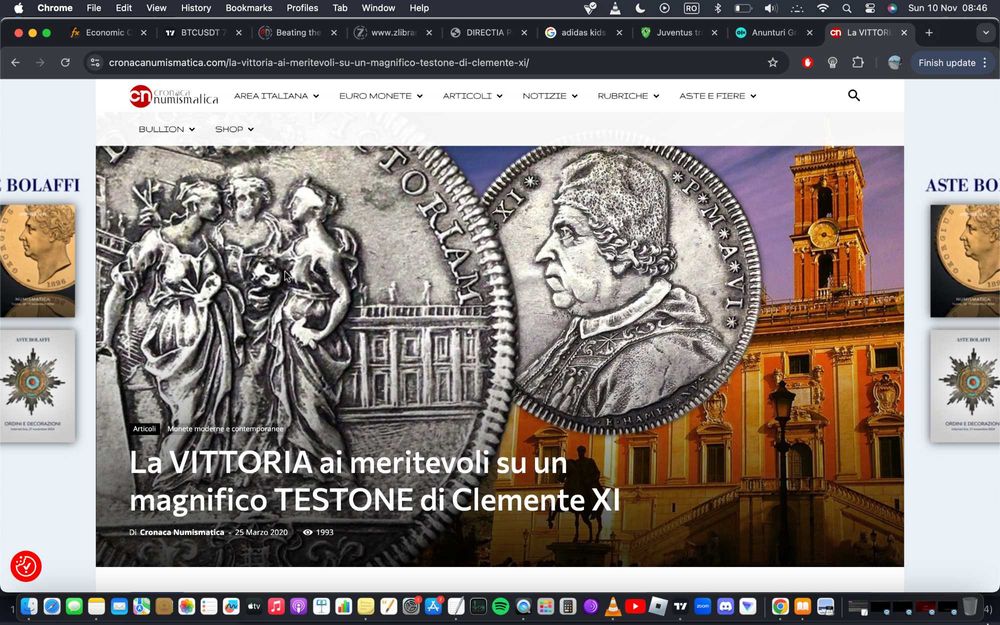1000x625 pixels.
Task: Open volume control in menu bar
Action: pyautogui.click(x=770, y=8)
